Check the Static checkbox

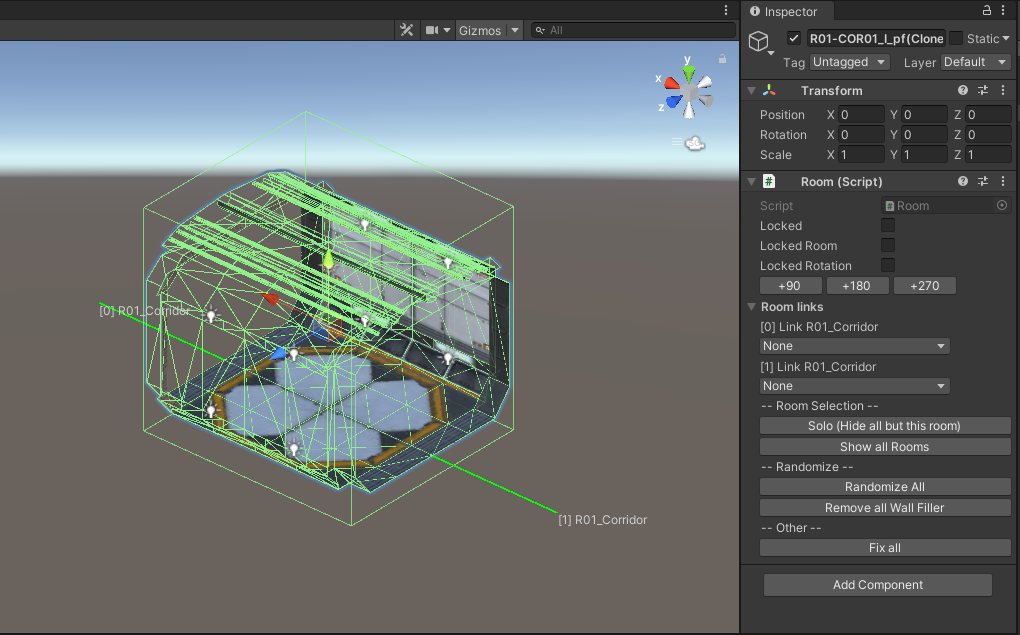(956, 39)
